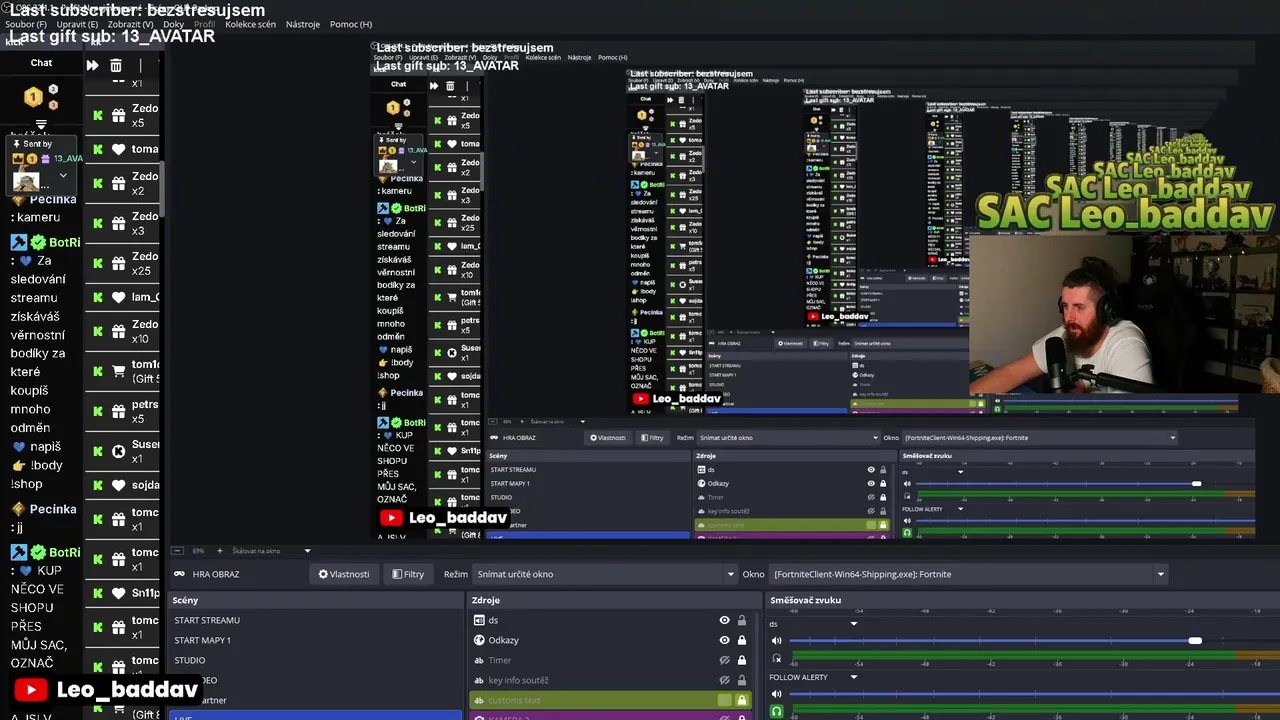
Task: Click gift icon on Zedo x10 row
Action: tap(118, 331)
